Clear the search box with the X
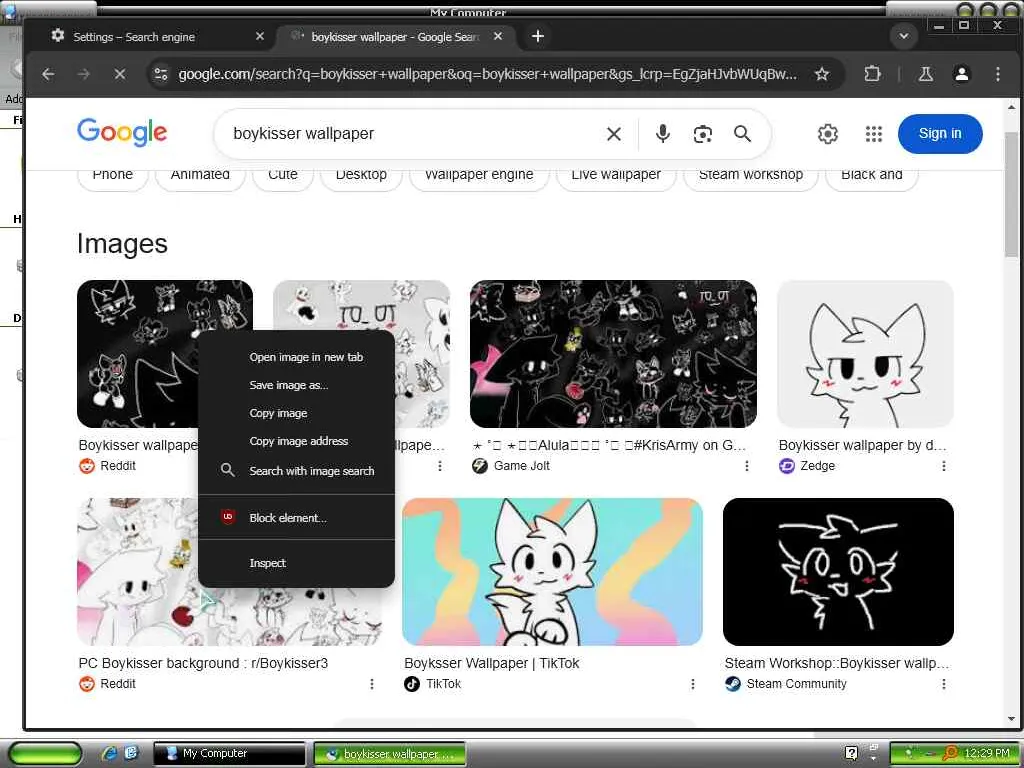Screen dimensions: 1024x768 (x=613, y=134)
